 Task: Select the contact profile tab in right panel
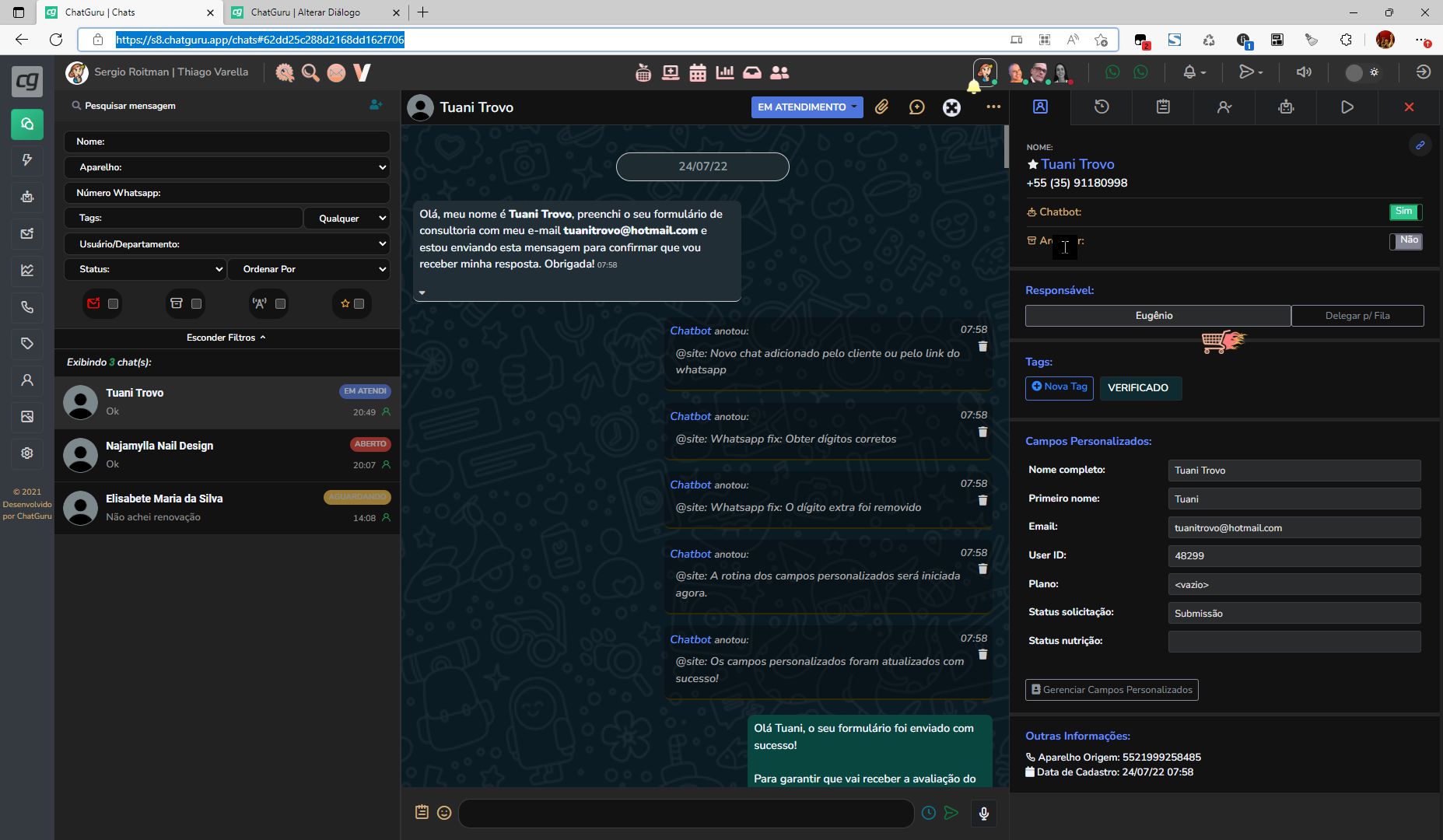(x=1040, y=107)
